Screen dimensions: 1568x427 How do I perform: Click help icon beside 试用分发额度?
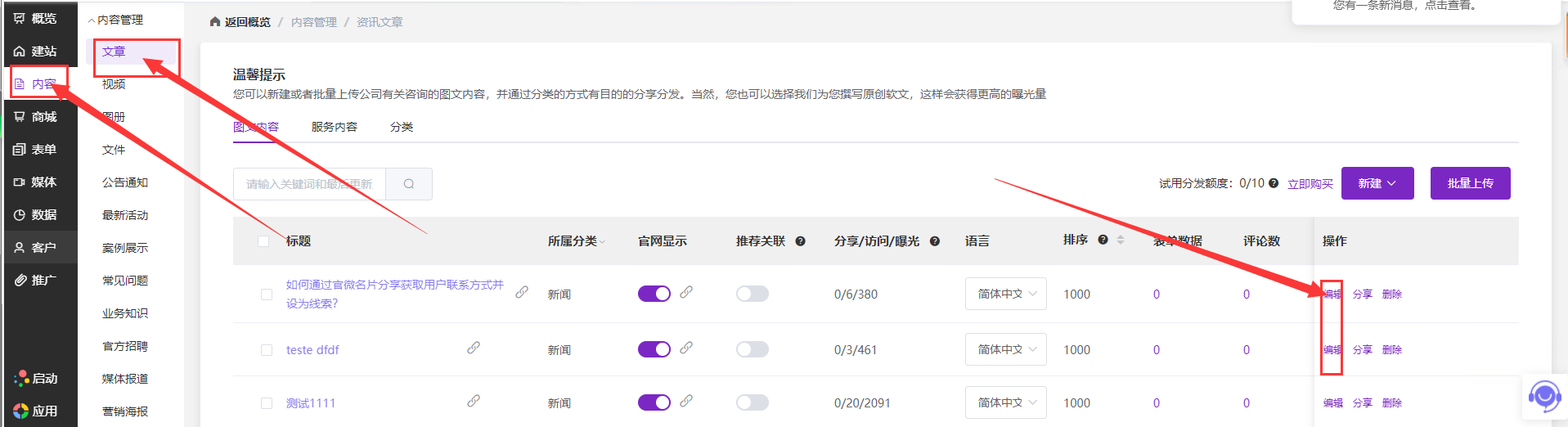1274,183
